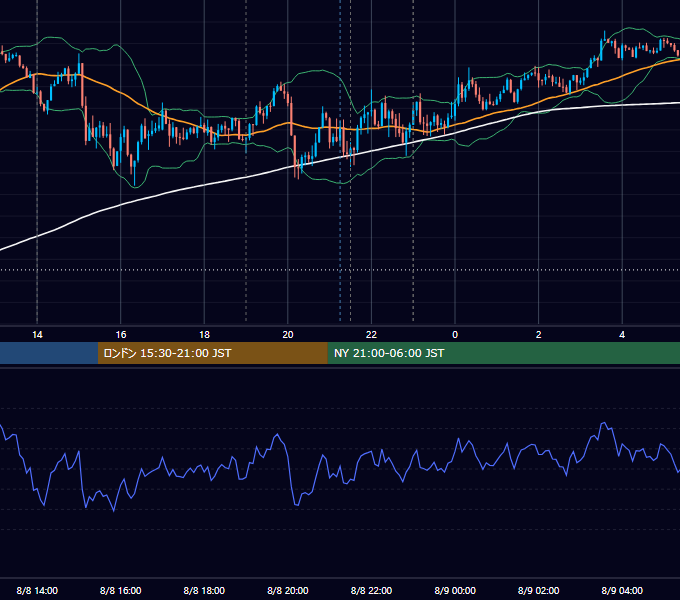Click hour label 20 on price chart axis
The width and height of the screenshot is (680, 600).
pos(288,335)
